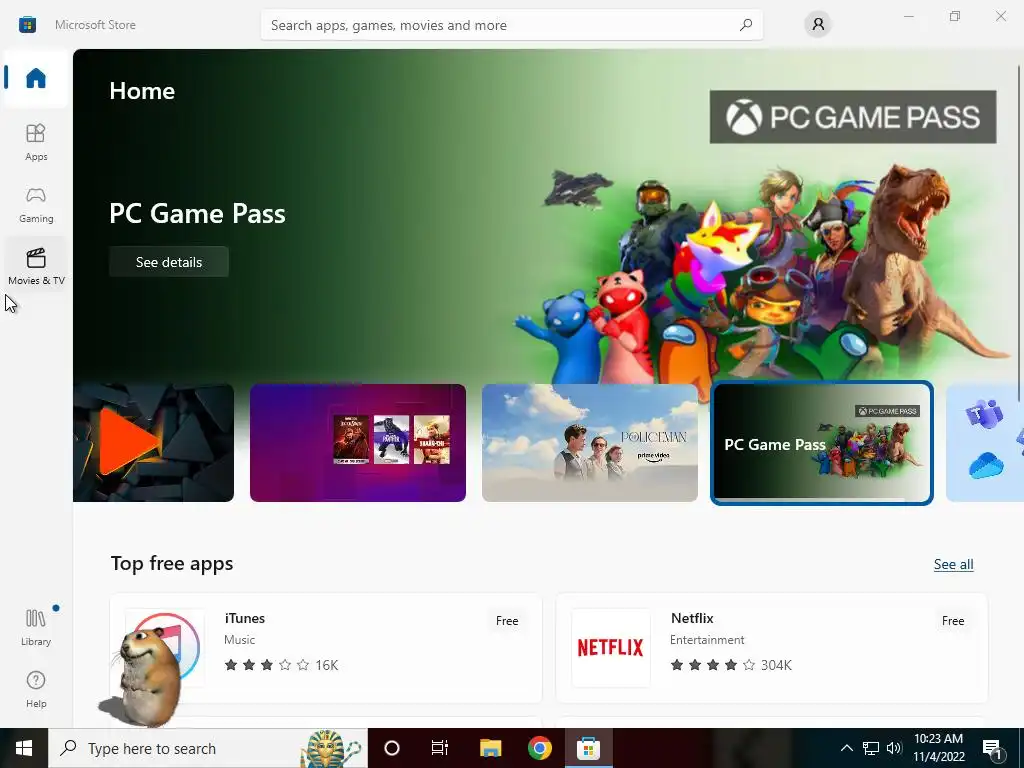Image resolution: width=1024 pixels, height=768 pixels.
Task: Click the Free button for Netflix
Action: 953,620
